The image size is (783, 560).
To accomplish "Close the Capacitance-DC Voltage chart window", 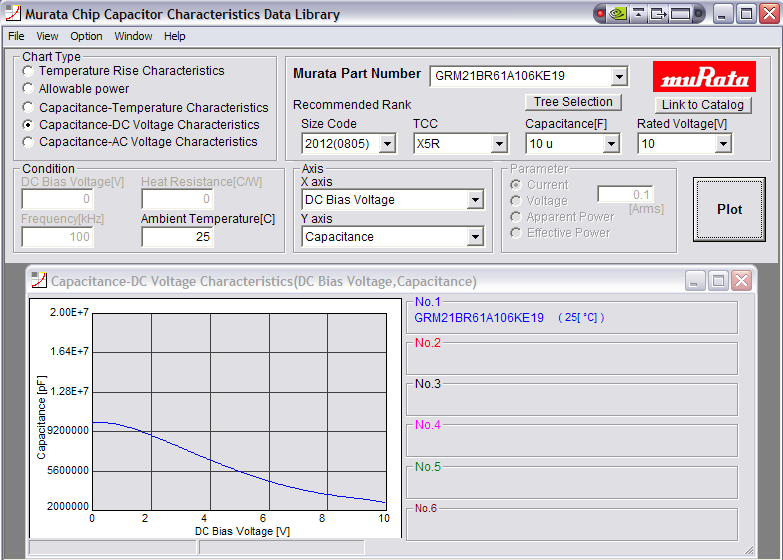I will [742, 281].
